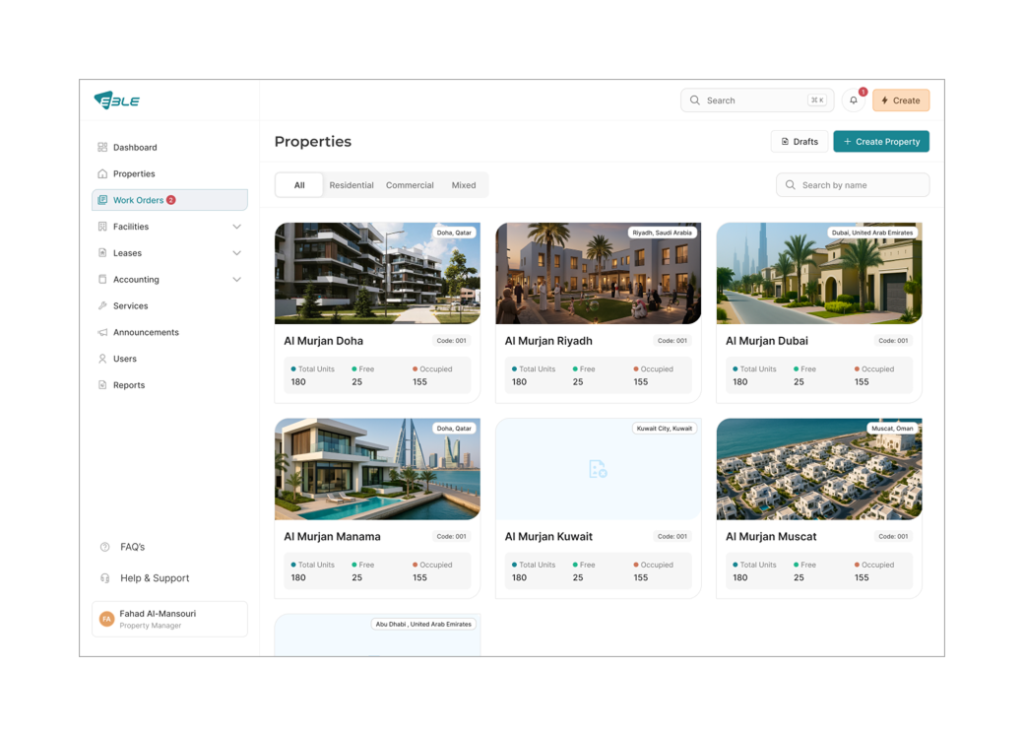The image size is (1024, 736).
Task: Click the notification bell icon
Action: [853, 100]
